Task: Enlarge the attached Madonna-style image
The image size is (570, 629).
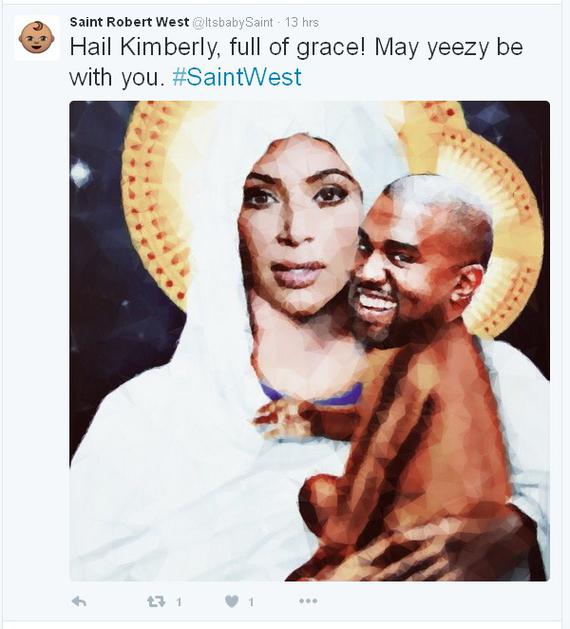Action: (309, 341)
